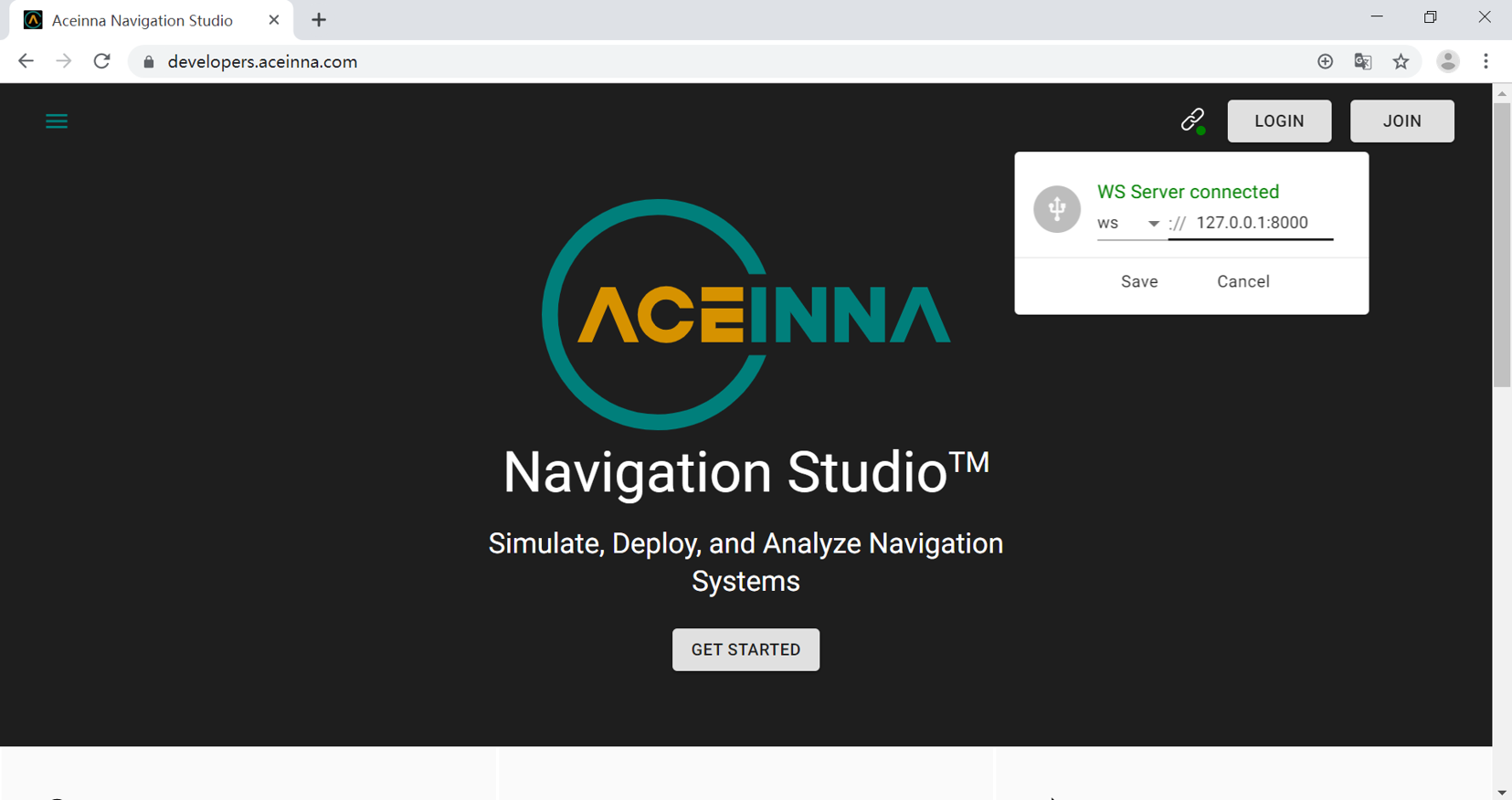Open the ws protocol dropdown

[1129, 224]
